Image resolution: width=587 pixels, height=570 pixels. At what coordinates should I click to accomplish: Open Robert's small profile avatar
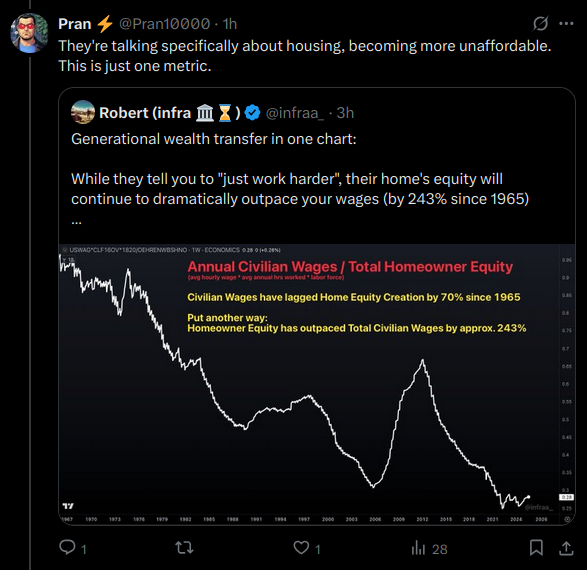point(83,112)
